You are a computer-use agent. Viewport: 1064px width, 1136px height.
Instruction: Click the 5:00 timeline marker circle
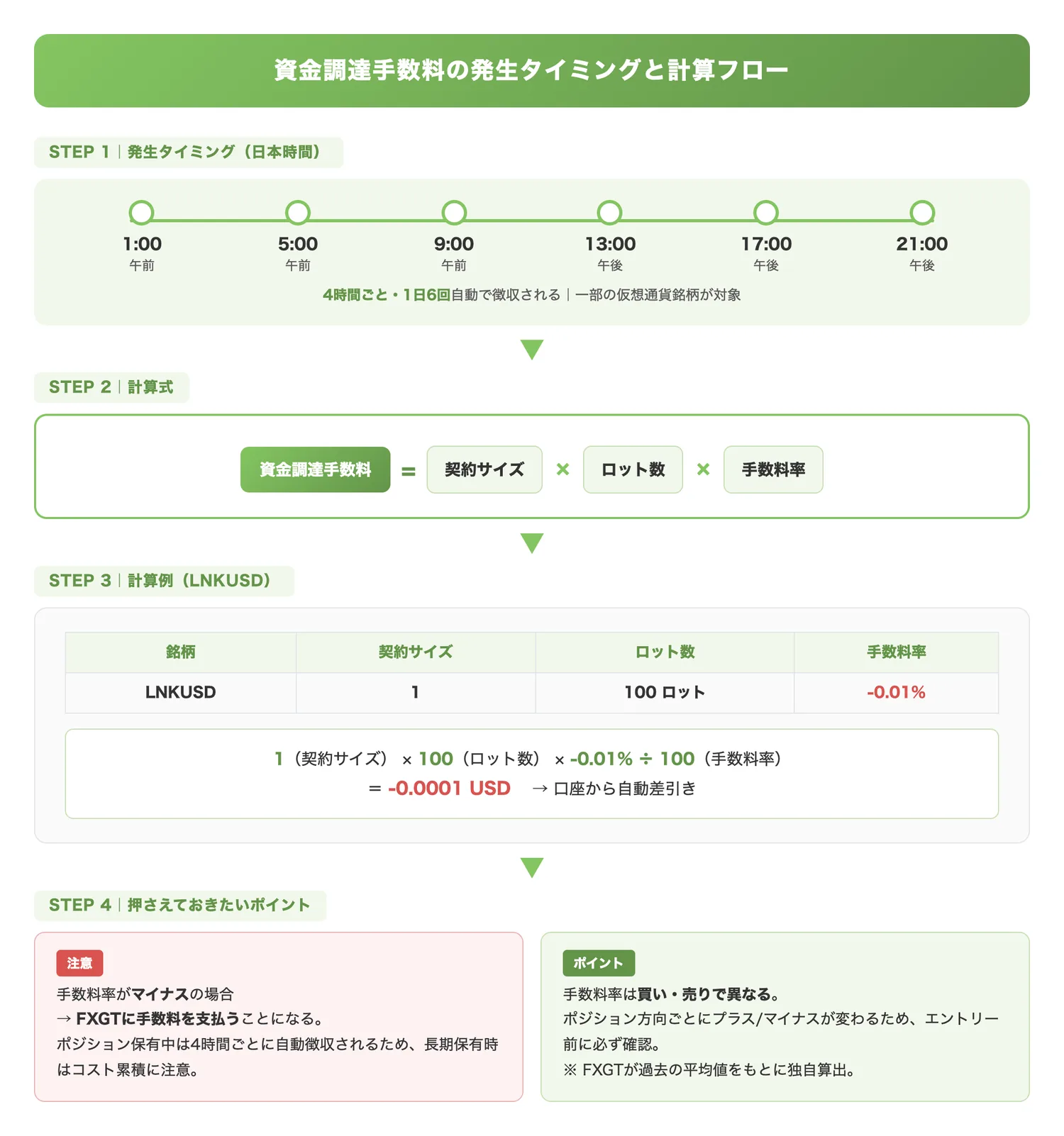tap(298, 212)
